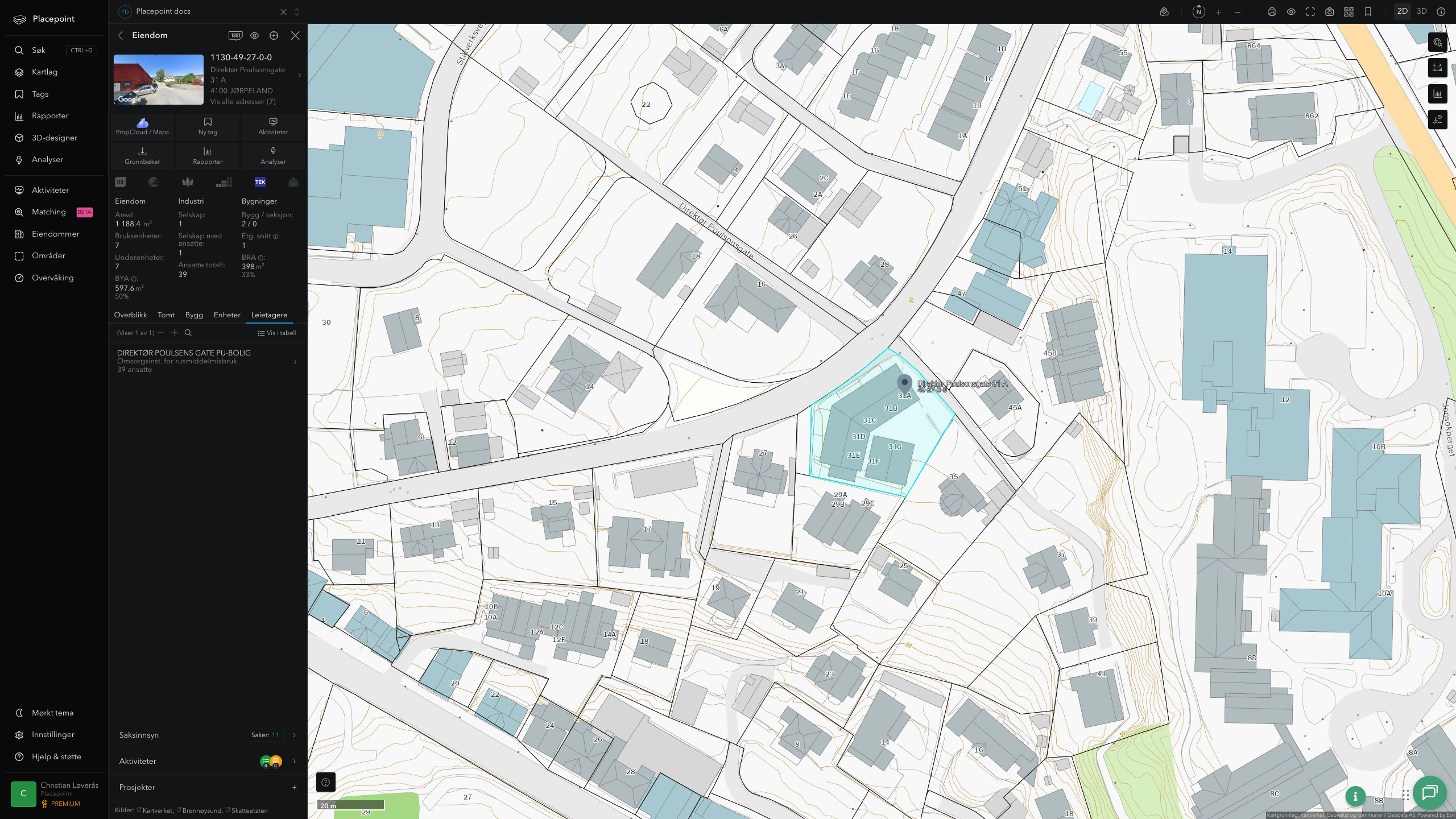Click the TEK badge icon
This screenshot has height=819, width=1456.
260,182
